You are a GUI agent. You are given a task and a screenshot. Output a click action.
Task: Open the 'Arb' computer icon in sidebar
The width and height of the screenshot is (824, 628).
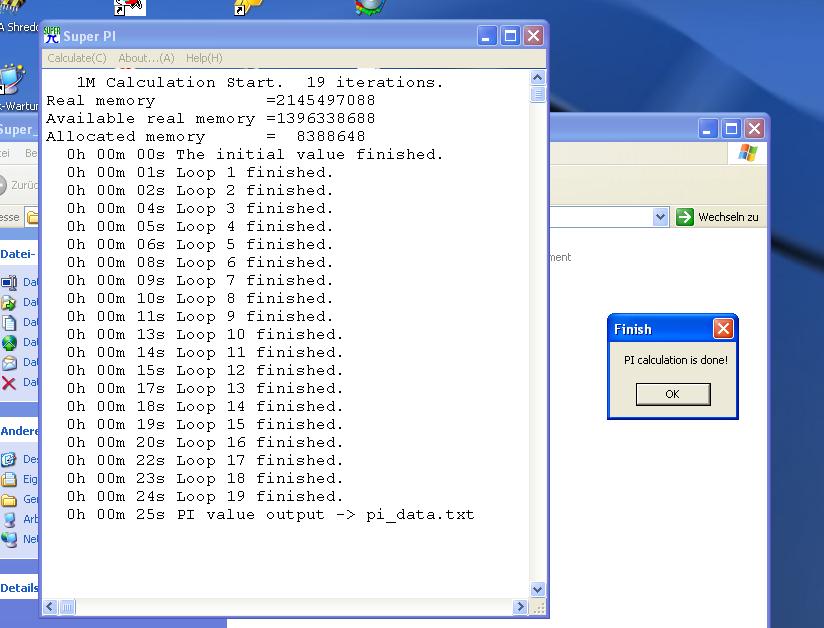[x=9, y=519]
